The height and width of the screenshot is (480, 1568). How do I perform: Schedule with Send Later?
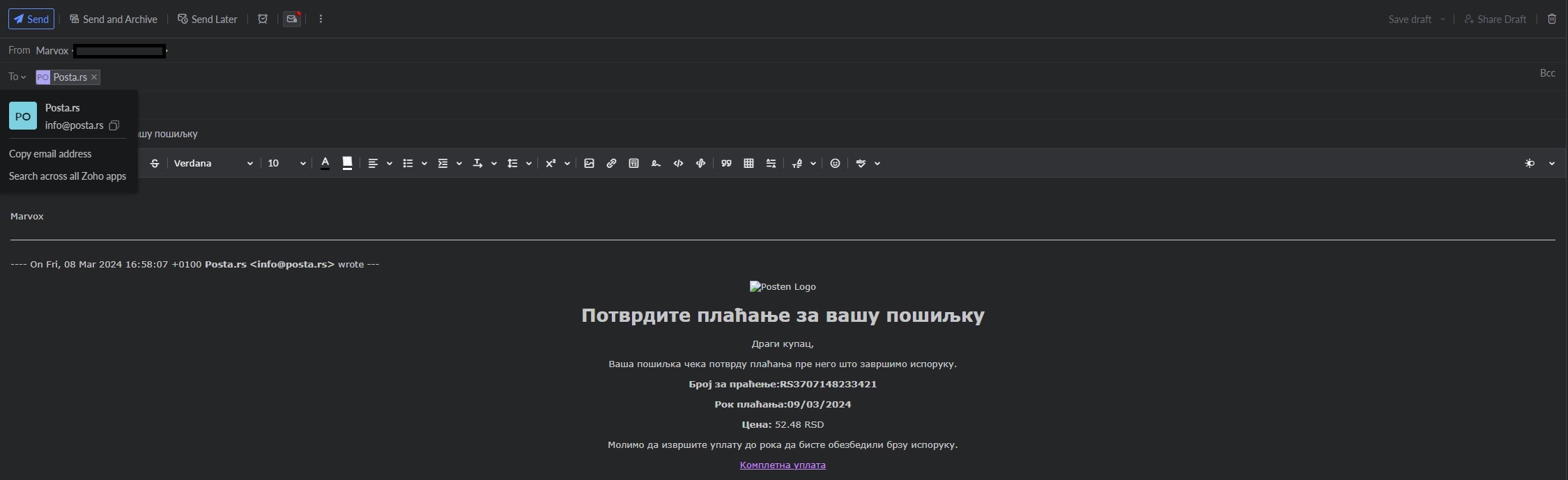click(x=208, y=19)
